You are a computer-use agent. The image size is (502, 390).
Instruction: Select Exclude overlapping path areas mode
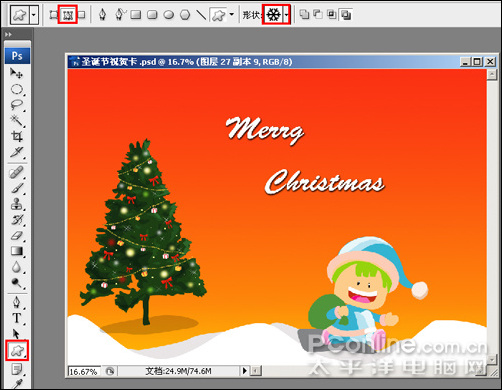pos(346,15)
